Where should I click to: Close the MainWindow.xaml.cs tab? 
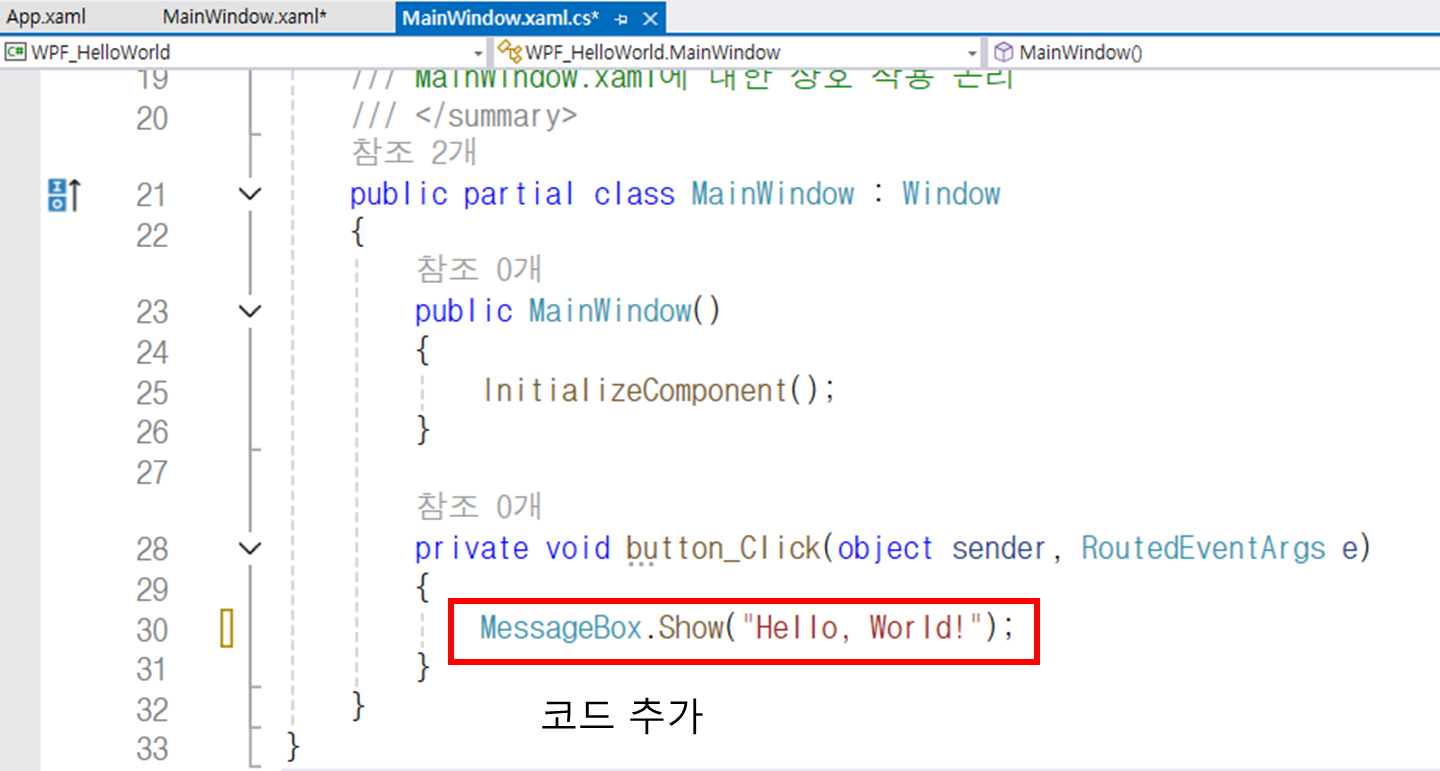648,19
